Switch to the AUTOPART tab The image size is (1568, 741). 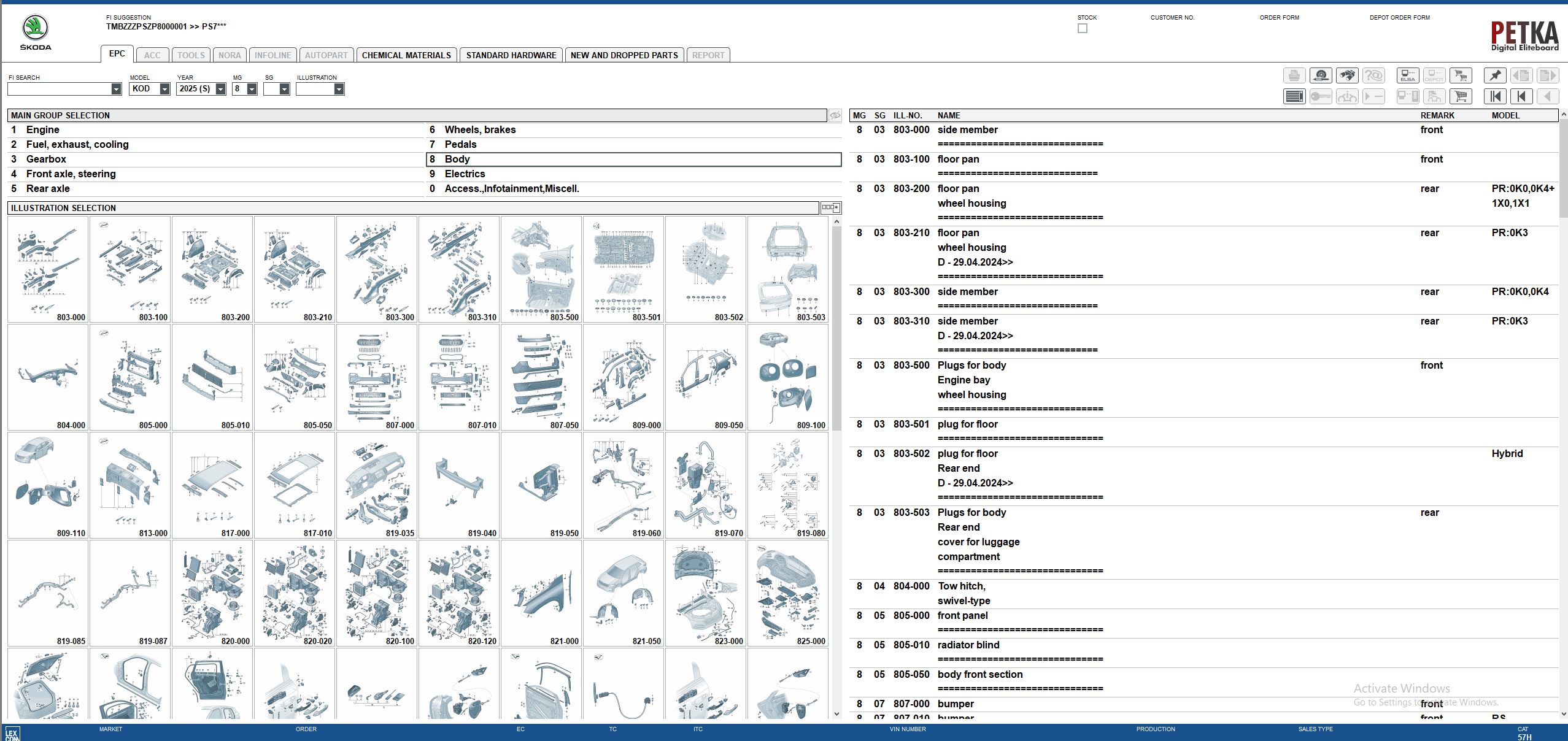pyautogui.click(x=327, y=55)
